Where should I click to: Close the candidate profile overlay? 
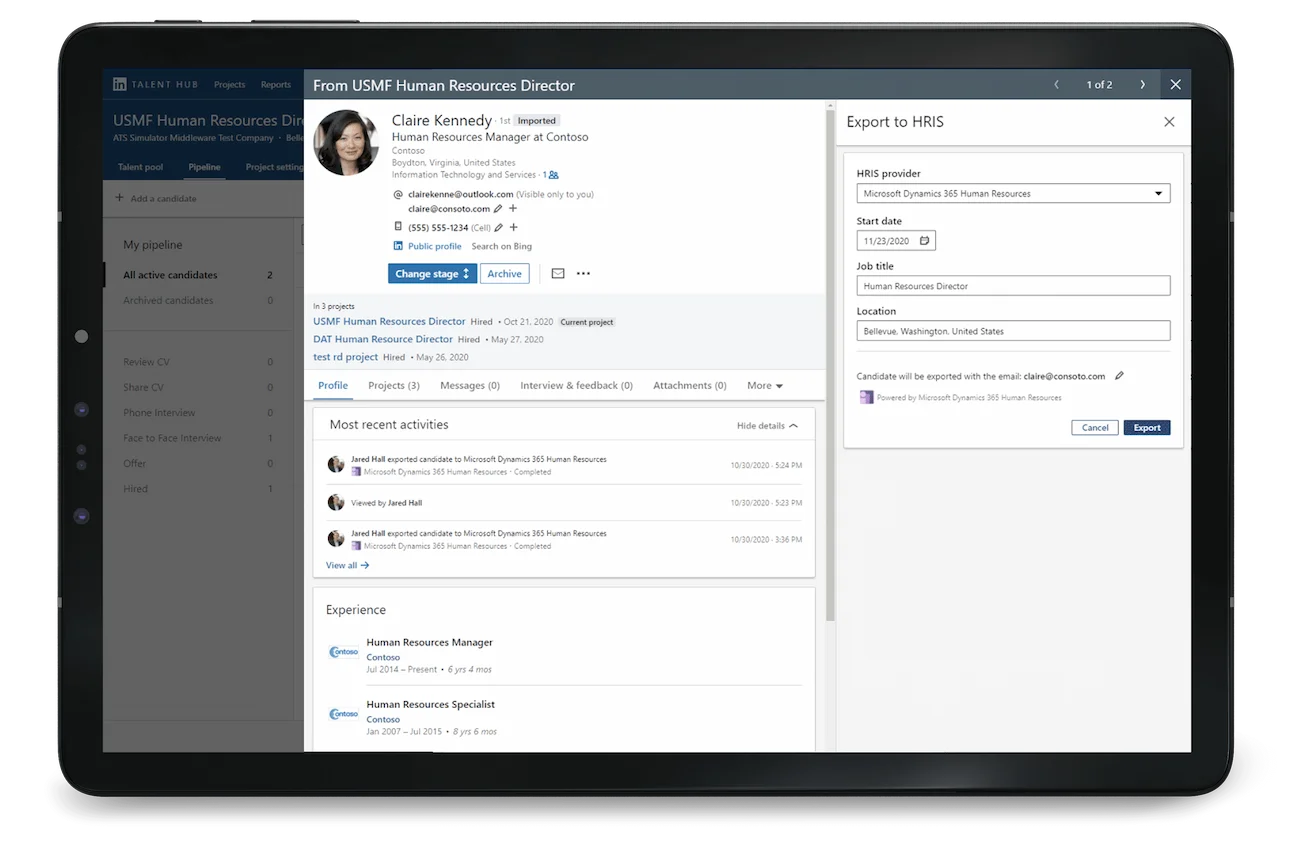(x=1175, y=85)
